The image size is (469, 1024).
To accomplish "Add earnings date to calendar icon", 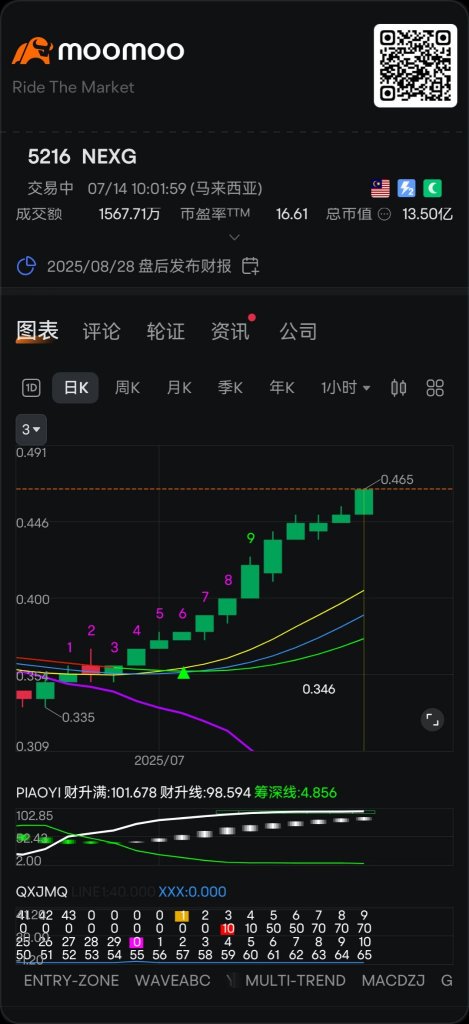I will point(250,266).
